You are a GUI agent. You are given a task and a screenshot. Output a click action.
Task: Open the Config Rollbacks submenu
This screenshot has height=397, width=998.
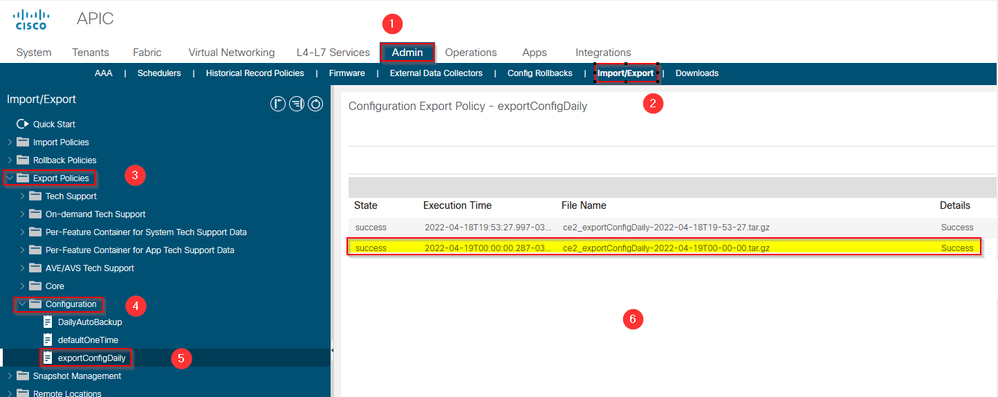[540, 73]
